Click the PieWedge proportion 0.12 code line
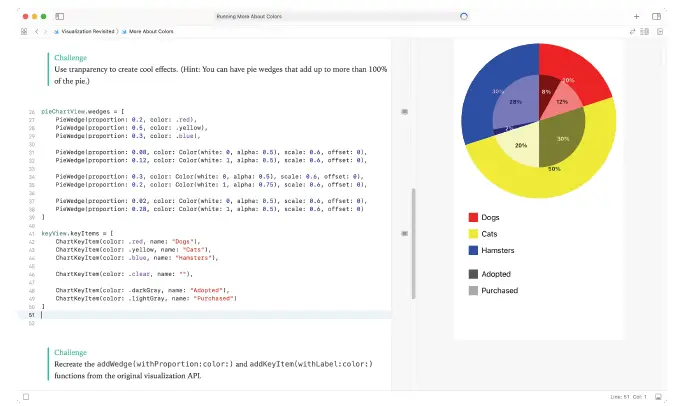This screenshot has height=406, width=675. coord(211,160)
